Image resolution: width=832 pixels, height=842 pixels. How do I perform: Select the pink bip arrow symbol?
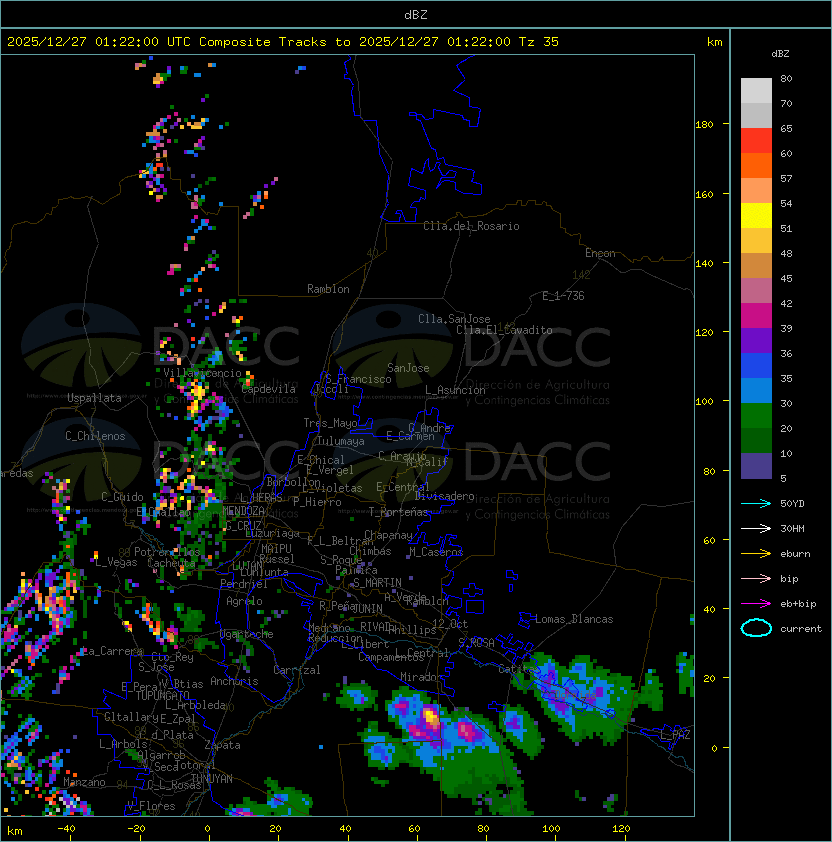tap(756, 578)
